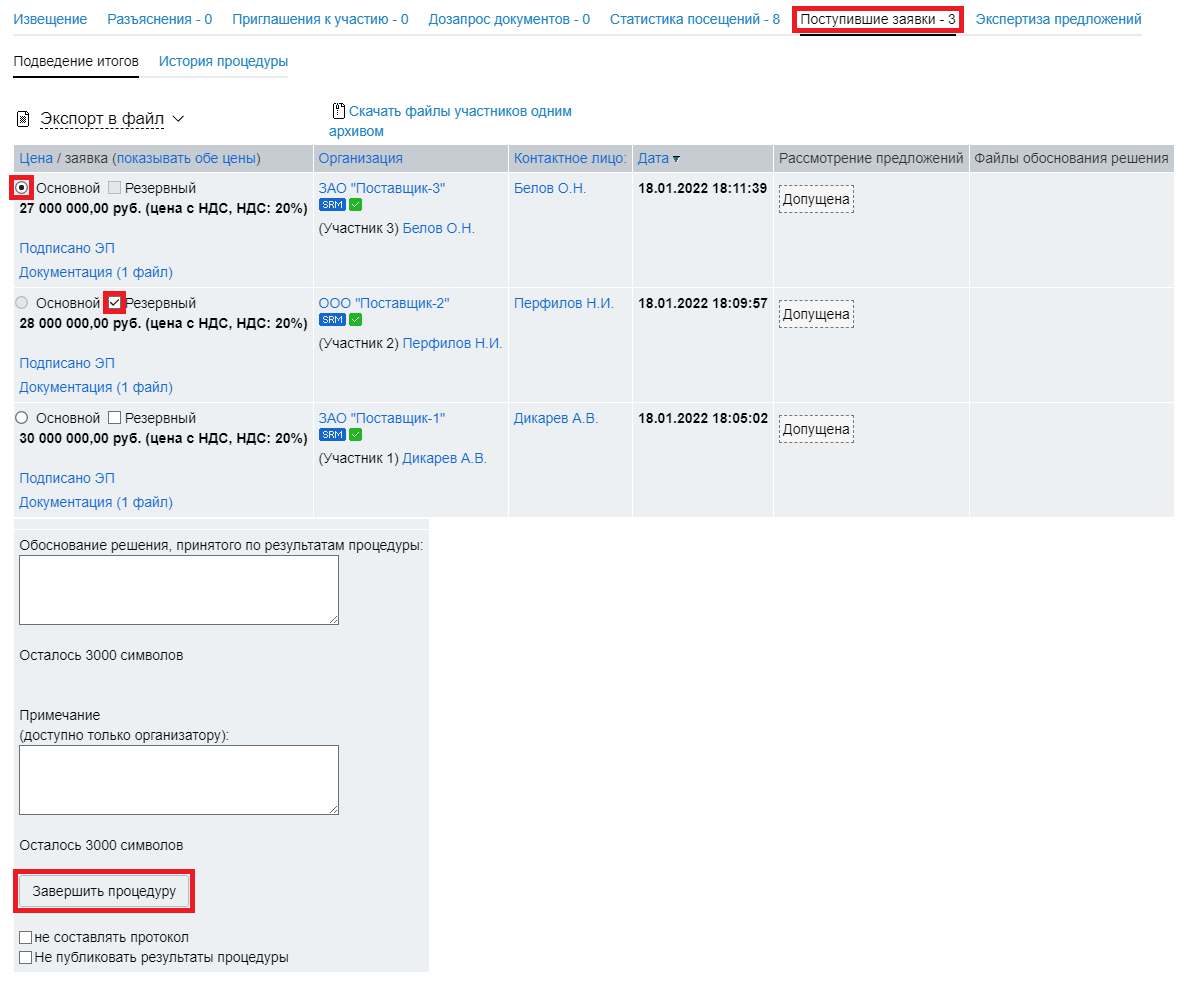Open the История процедуры tab

(223, 62)
